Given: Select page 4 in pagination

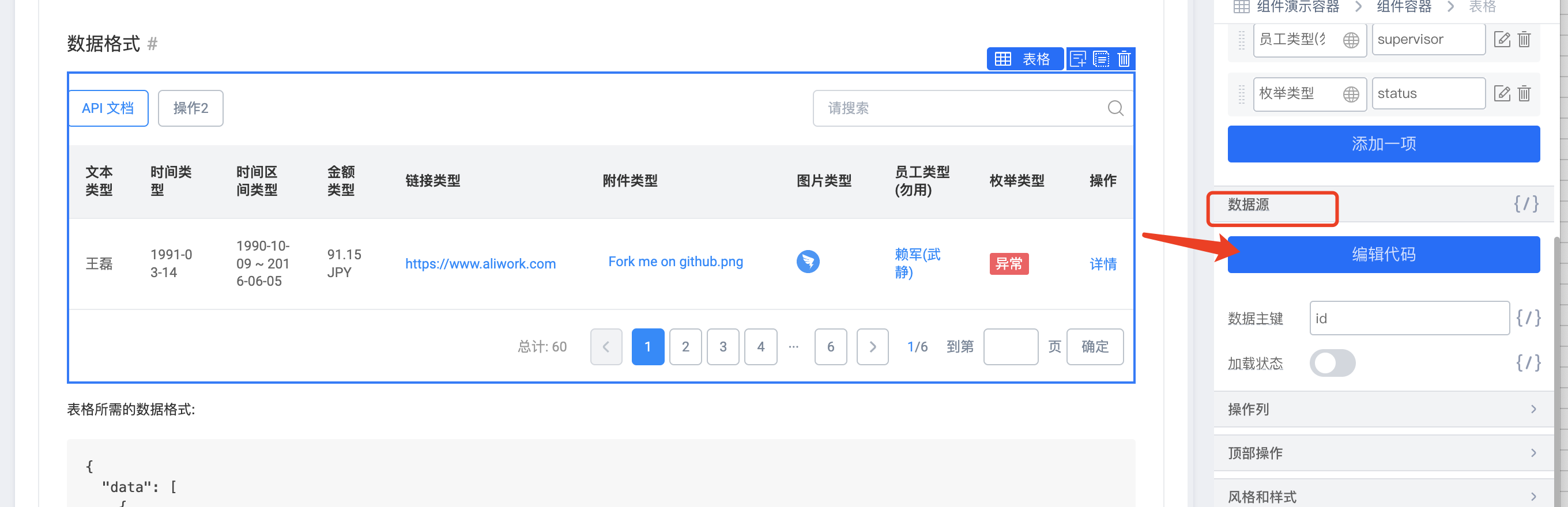Looking at the screenshot, I should click(x=761, y=347).
